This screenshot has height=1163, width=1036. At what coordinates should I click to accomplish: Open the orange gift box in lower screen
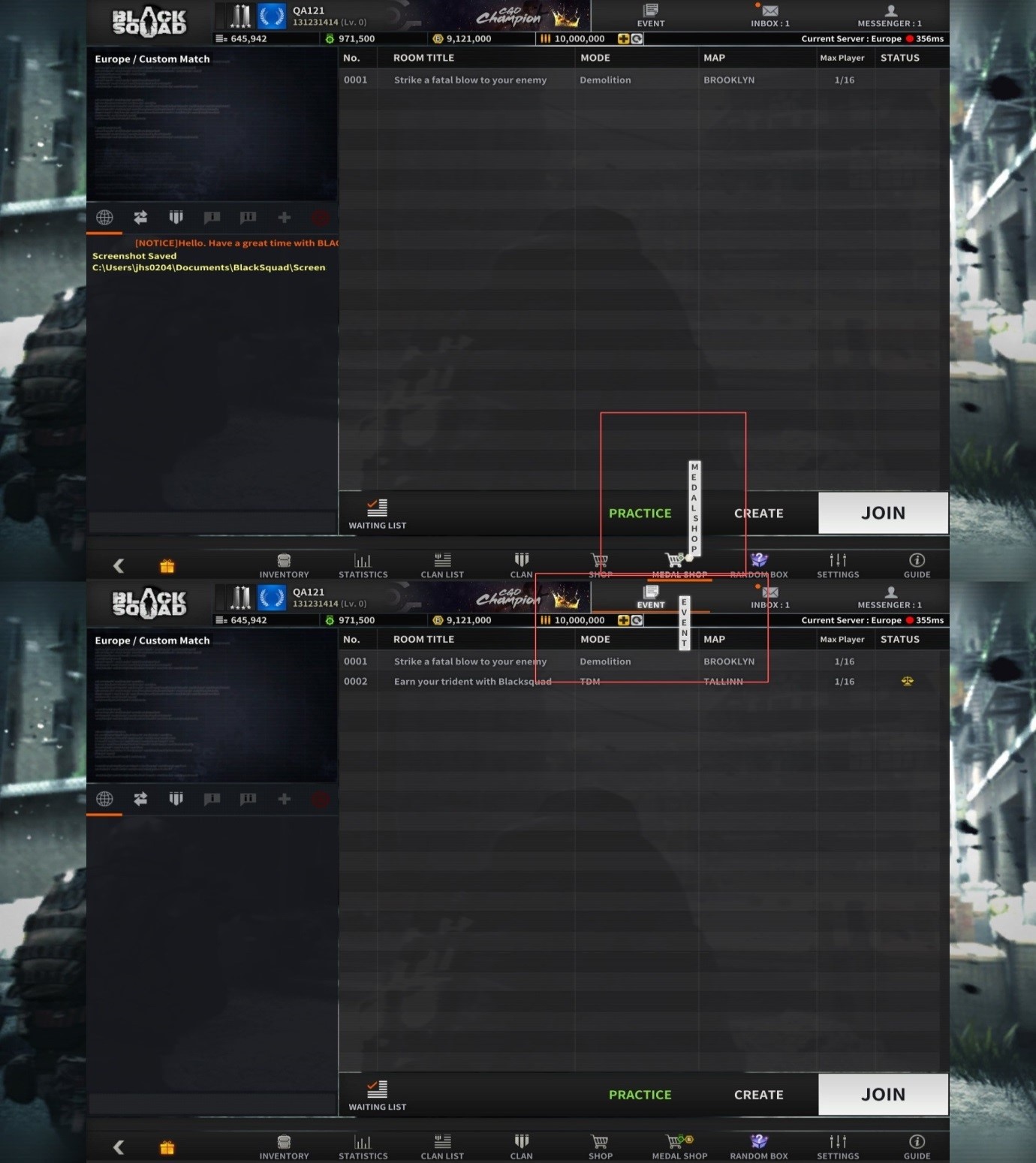(x=167, y=1147)
